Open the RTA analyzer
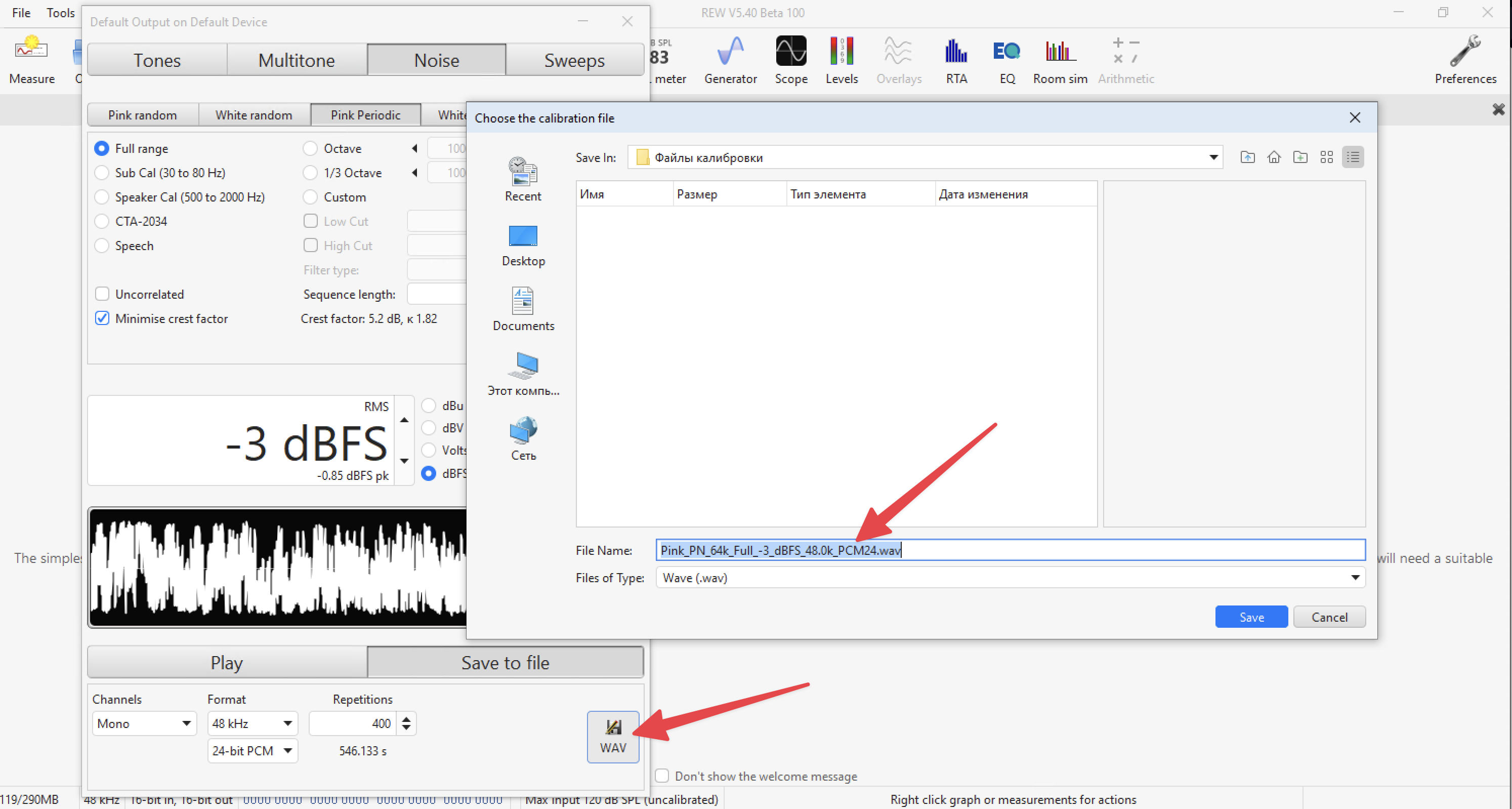Screen dimensions: 1512x809 [955, 60]
